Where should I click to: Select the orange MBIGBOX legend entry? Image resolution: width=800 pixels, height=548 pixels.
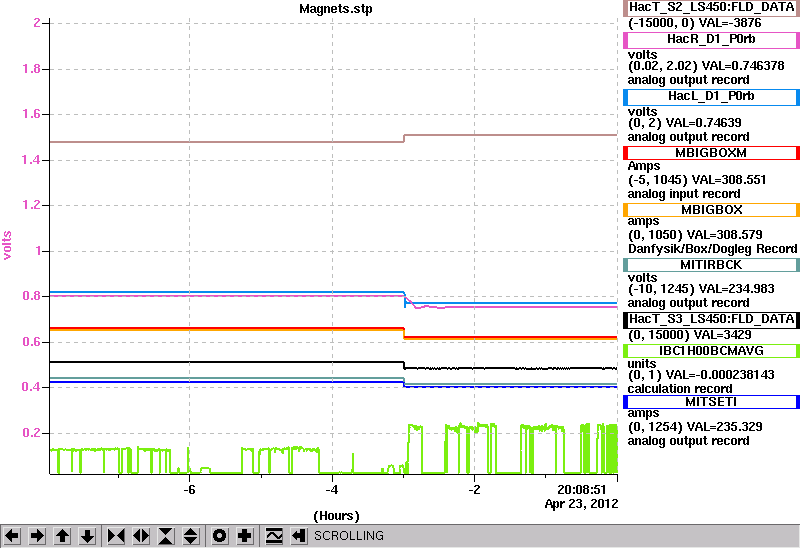711,210
